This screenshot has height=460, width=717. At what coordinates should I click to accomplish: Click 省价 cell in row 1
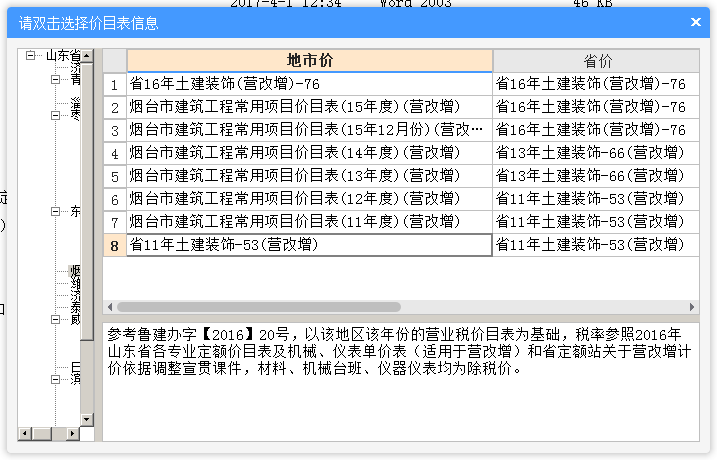tap(596, 84)
